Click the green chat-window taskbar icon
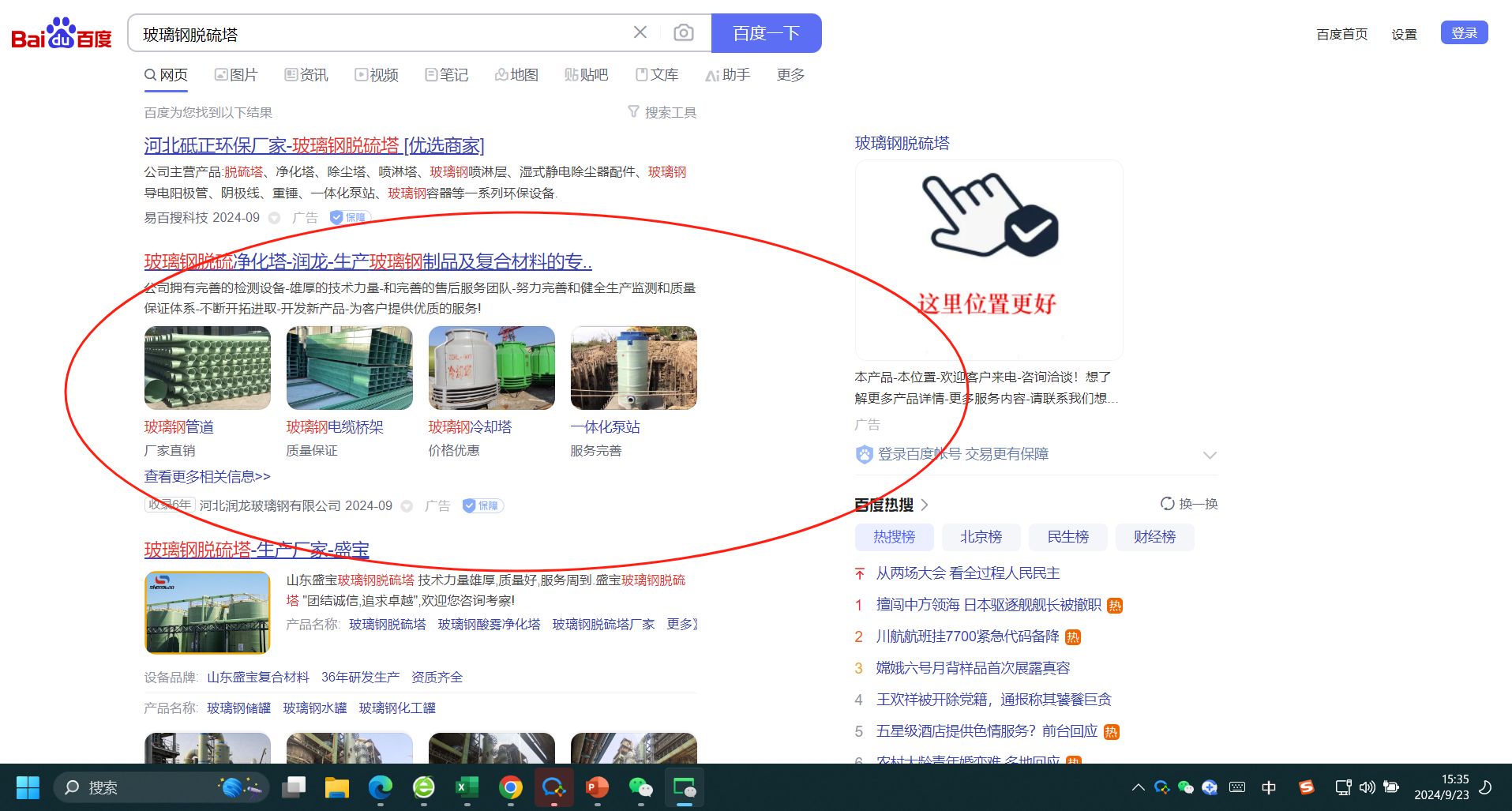Viewport: 1512px width, 811px height. tap(684, 787)
